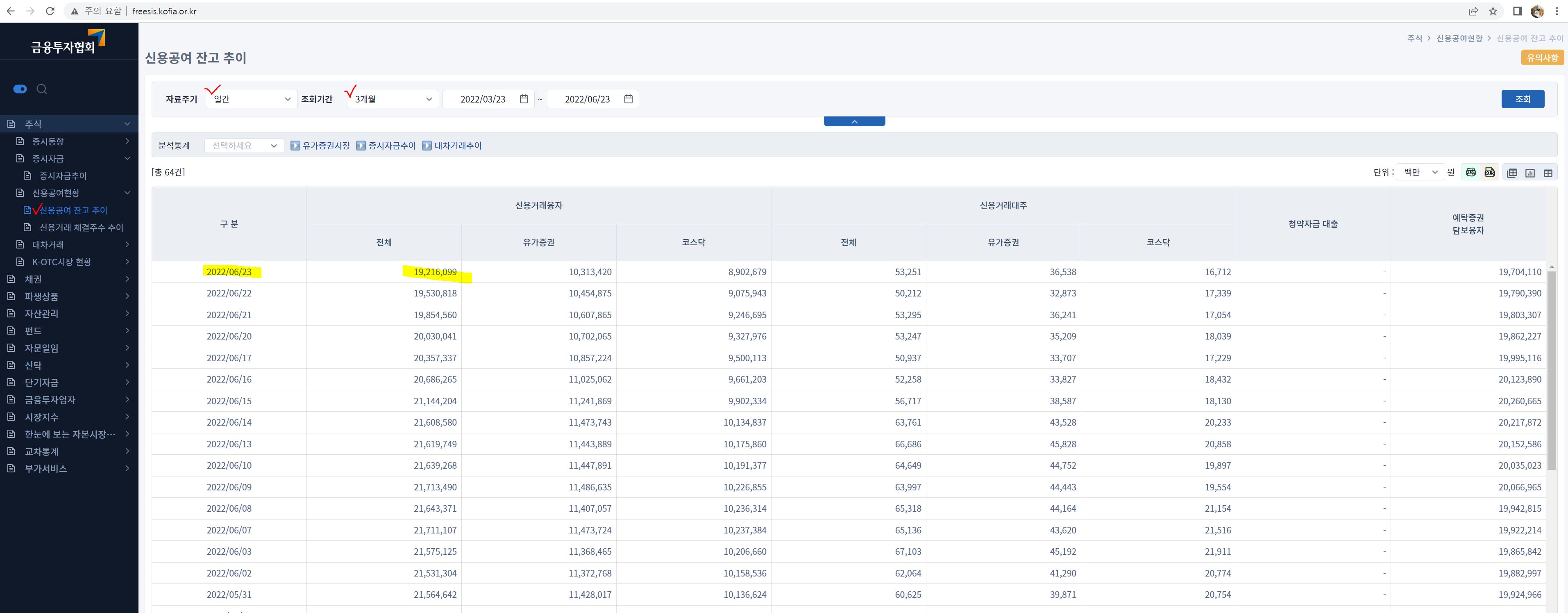The width and height of the screenshot is (1568, 613).
Task: Bookmark page with browser star icon
Action: [x=1493, y=11]
